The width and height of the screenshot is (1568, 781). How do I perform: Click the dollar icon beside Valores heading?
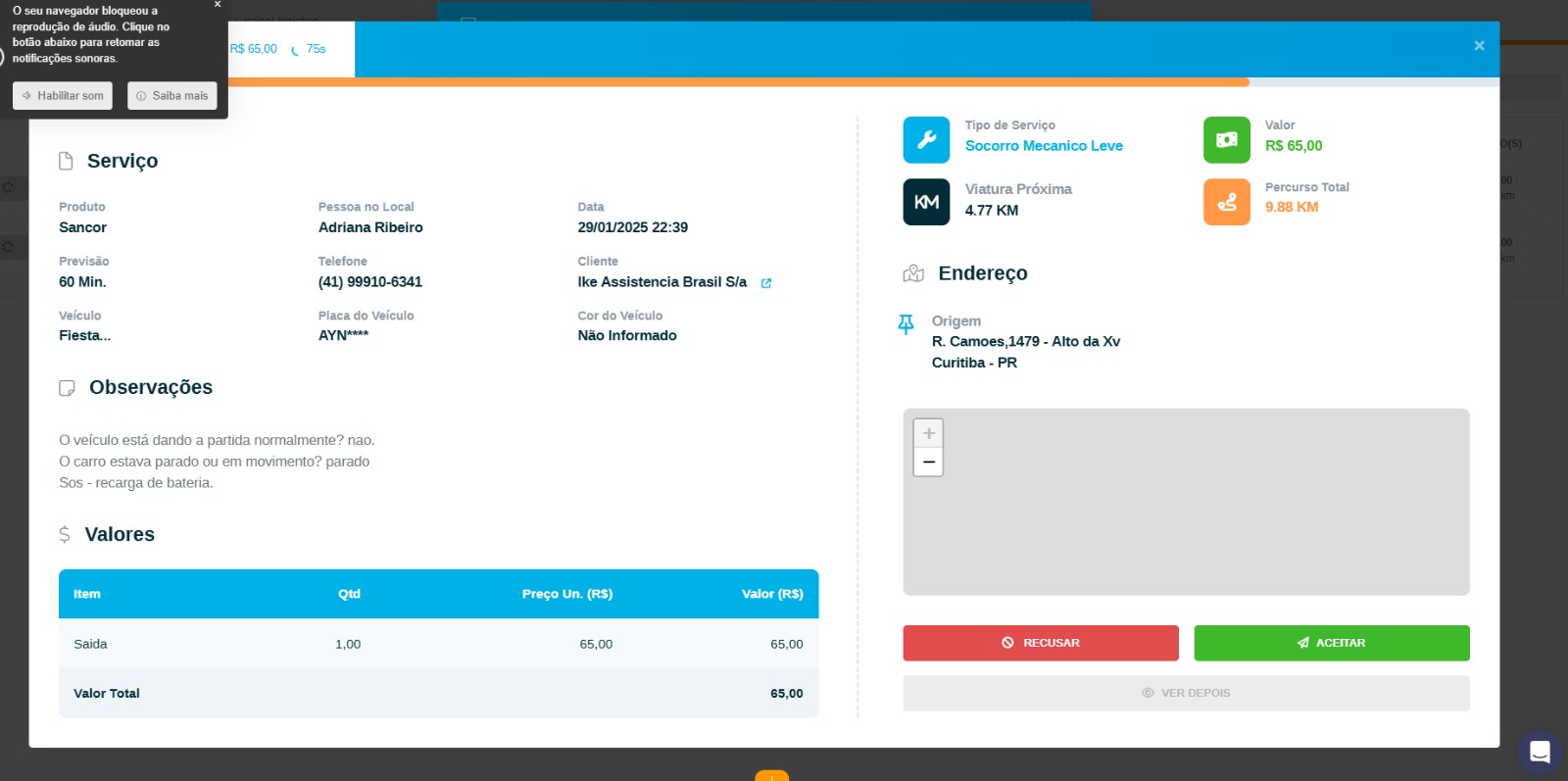(65, 534)
